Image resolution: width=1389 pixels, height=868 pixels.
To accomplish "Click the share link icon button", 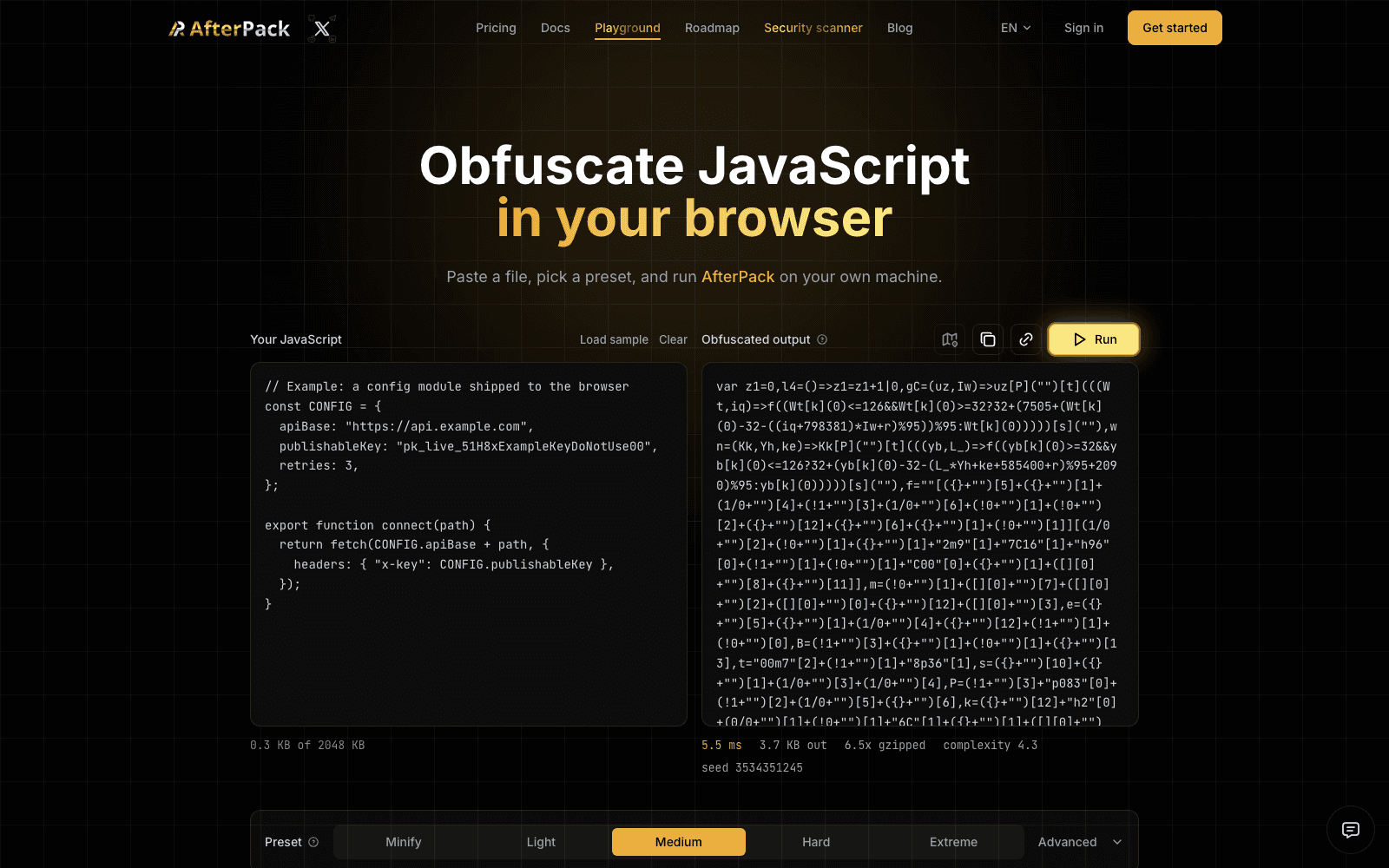I will point(1026,339).
